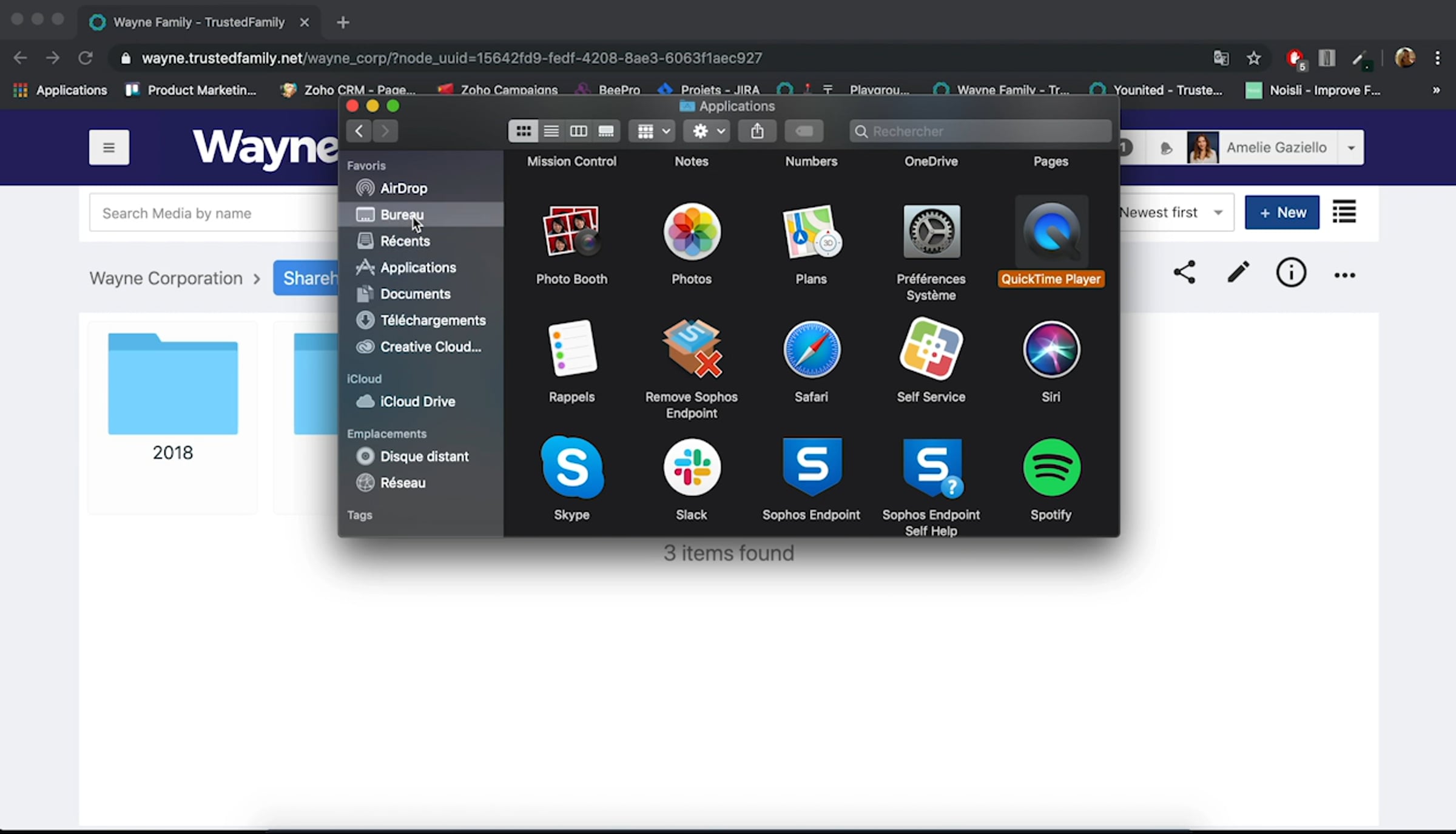Screen dimensions: 1456x834
Task: Click the blue New button
Action: coord(1281,212)
